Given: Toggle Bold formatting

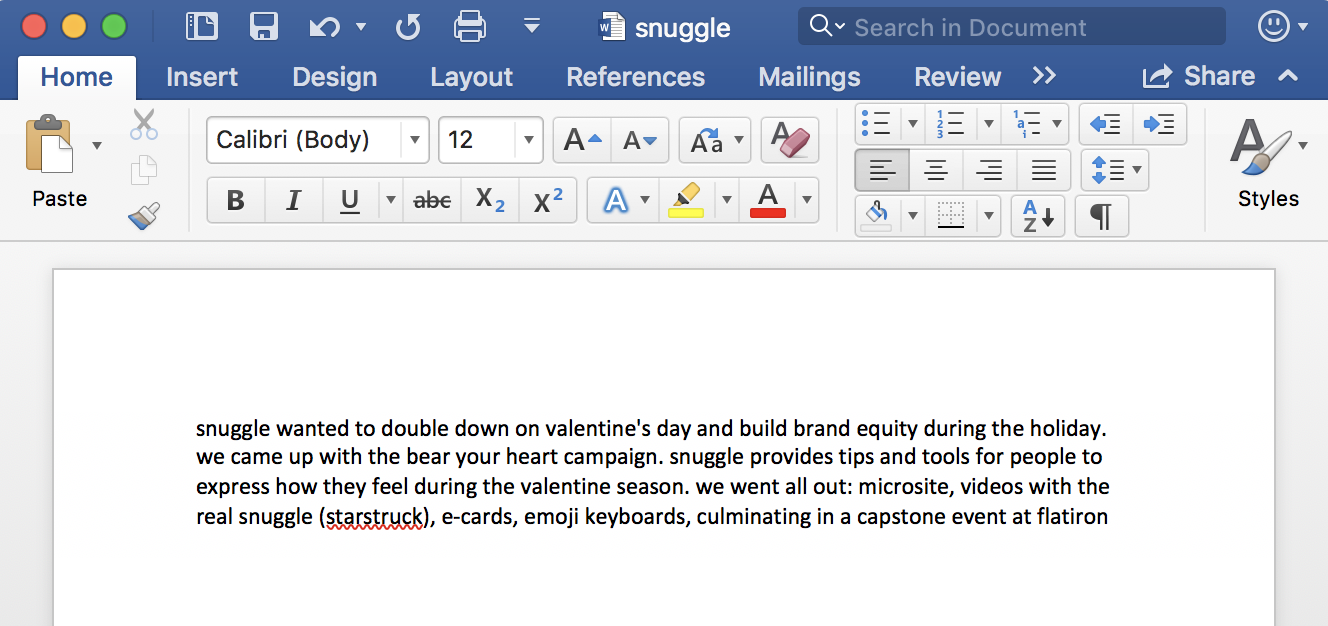Looking at the screenshot, I should tap(236, 200).
